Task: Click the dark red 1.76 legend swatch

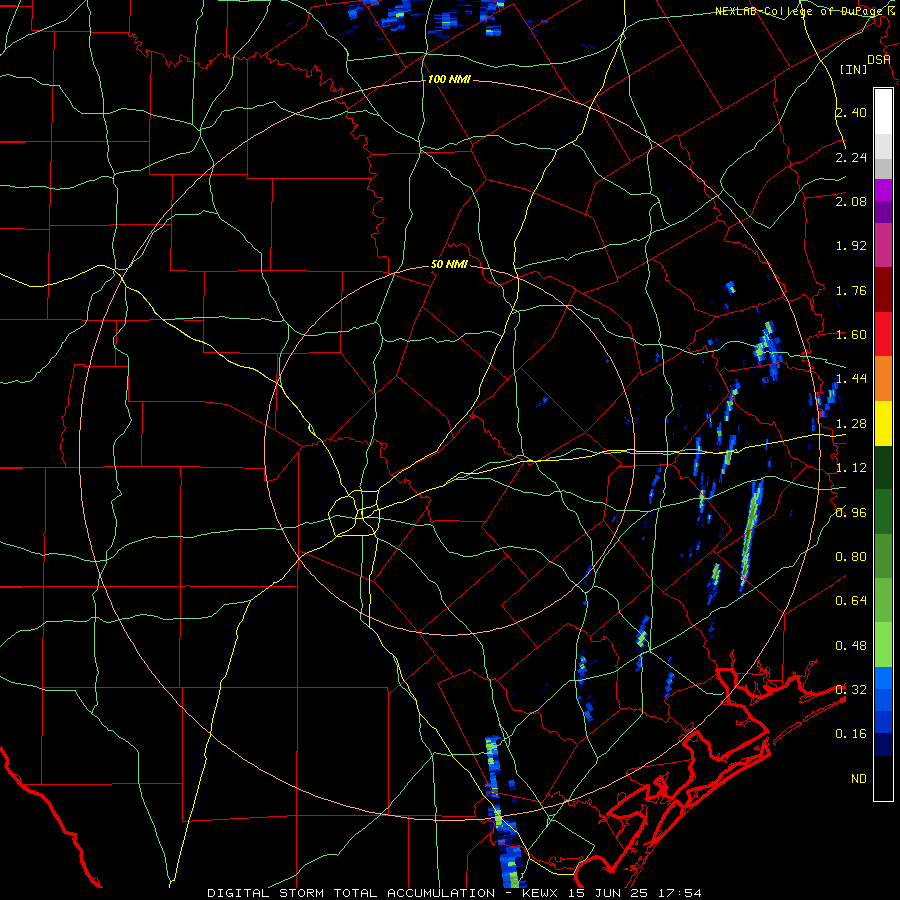Action: pos(883,290)
